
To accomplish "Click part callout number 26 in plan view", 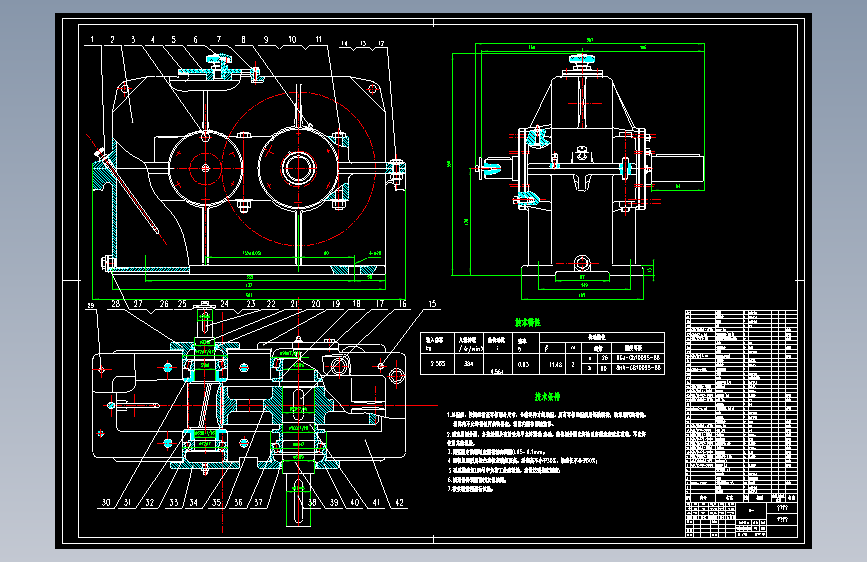I will tap(164, 304).
